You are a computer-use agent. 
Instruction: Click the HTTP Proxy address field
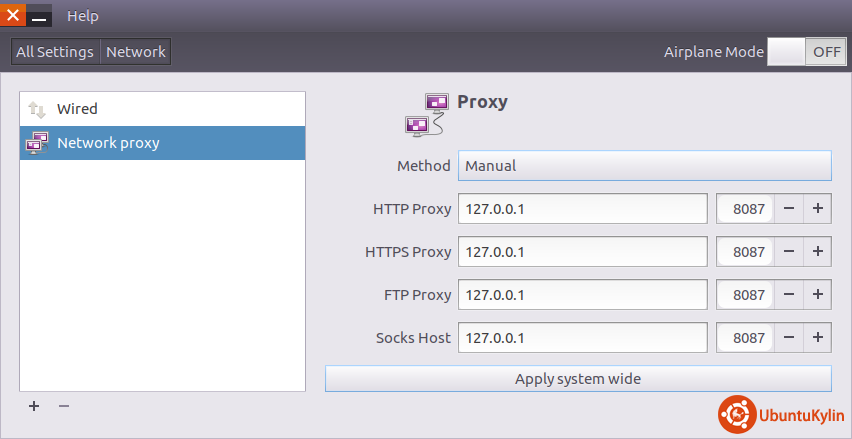point(583,209)
